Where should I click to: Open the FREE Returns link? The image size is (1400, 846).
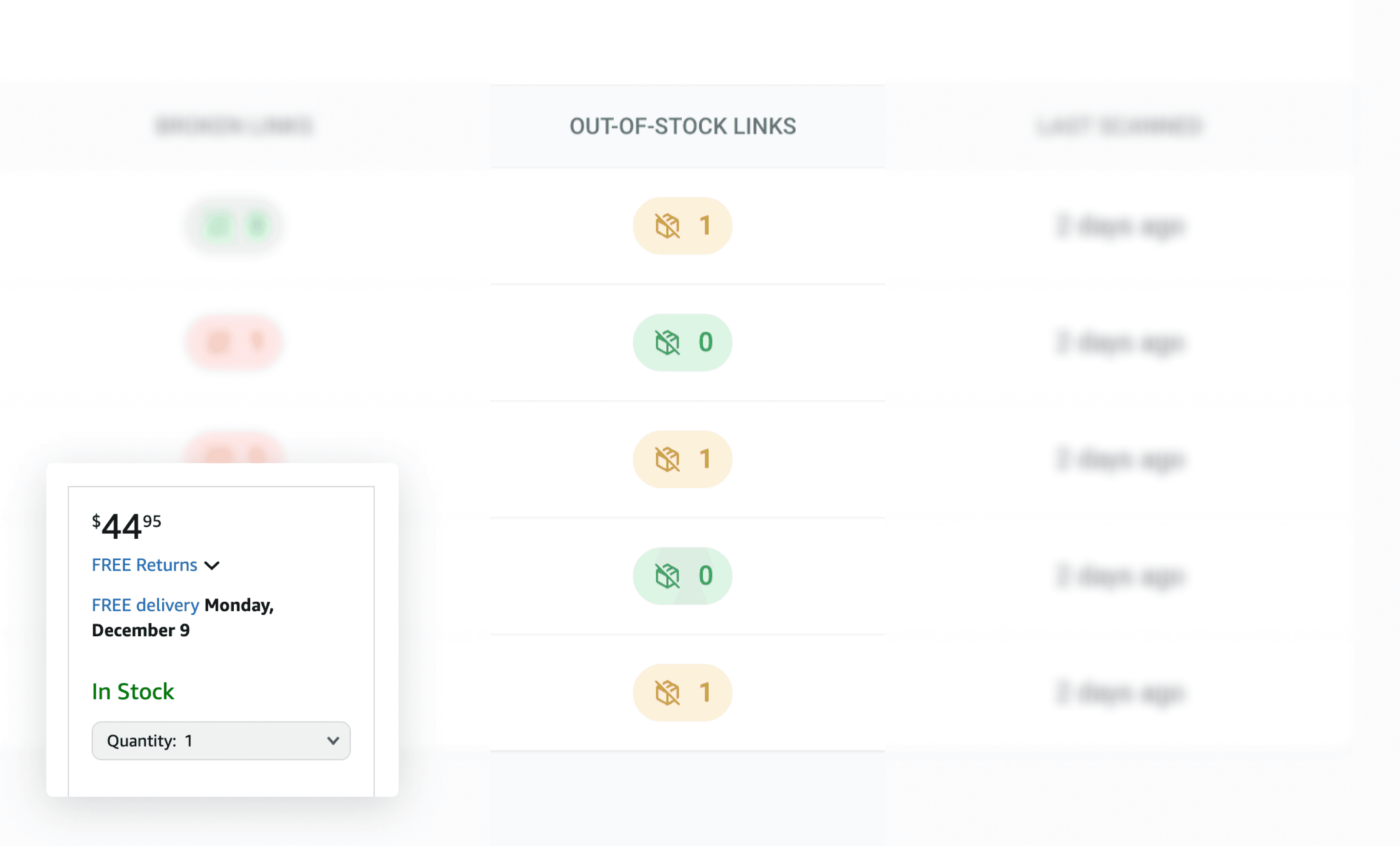144,565
